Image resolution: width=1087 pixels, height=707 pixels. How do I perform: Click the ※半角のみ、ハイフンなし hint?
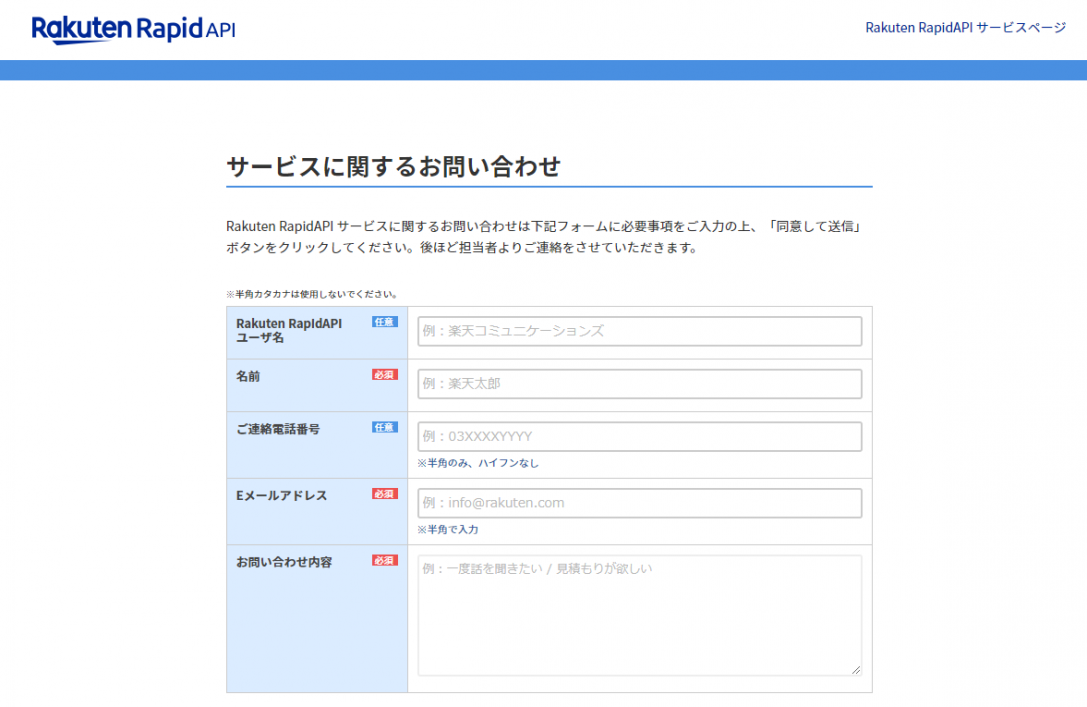[478, 463]
